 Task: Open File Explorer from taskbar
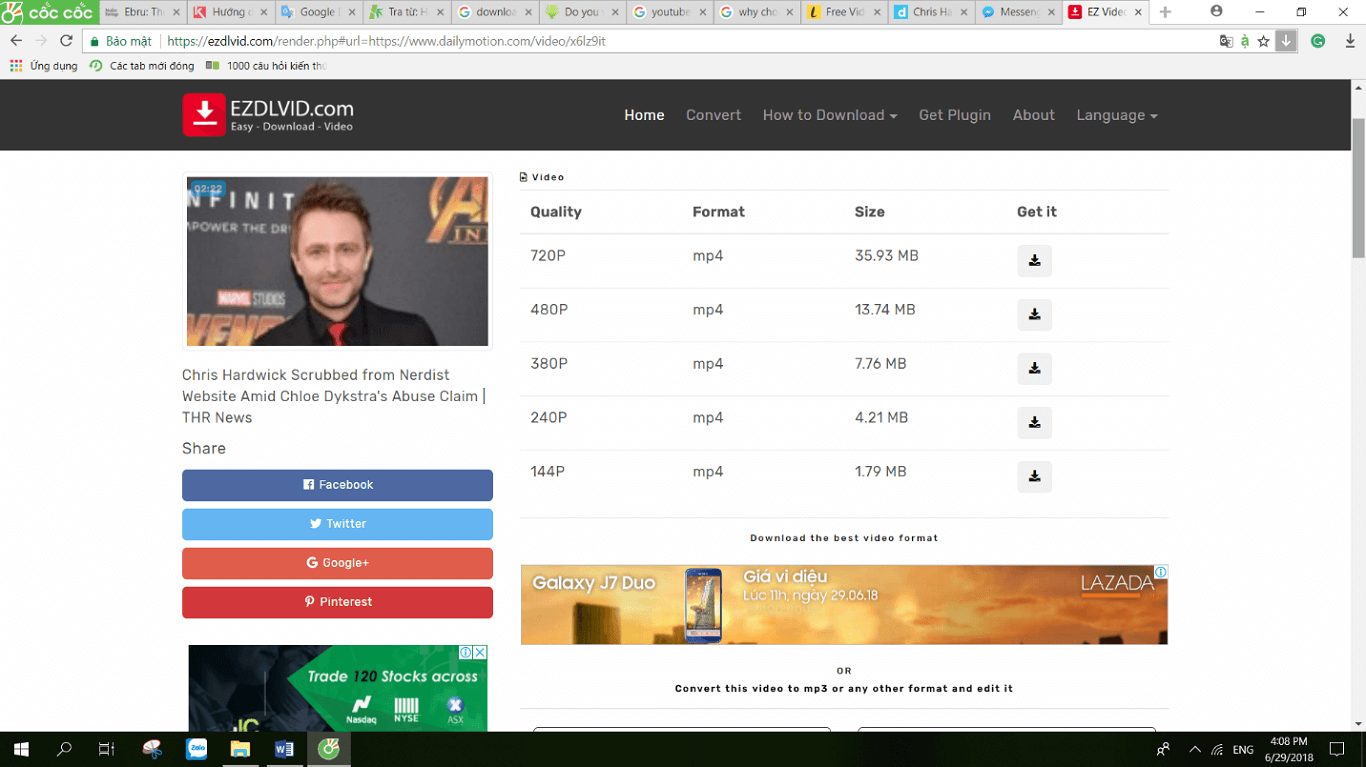coord(240,749)
